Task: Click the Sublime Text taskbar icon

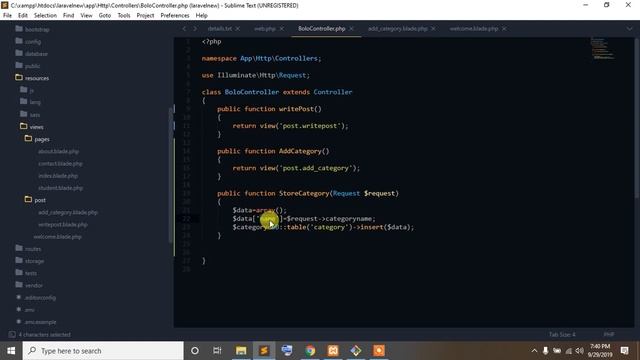Action: click(x=264, y=351)
